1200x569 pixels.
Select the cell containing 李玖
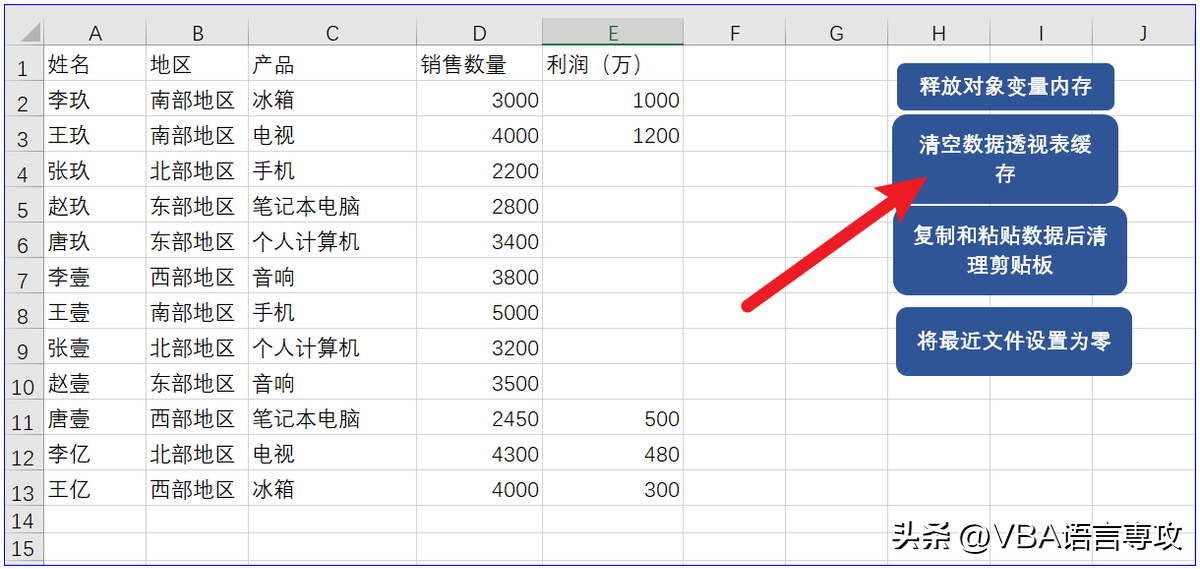point(95,100)
